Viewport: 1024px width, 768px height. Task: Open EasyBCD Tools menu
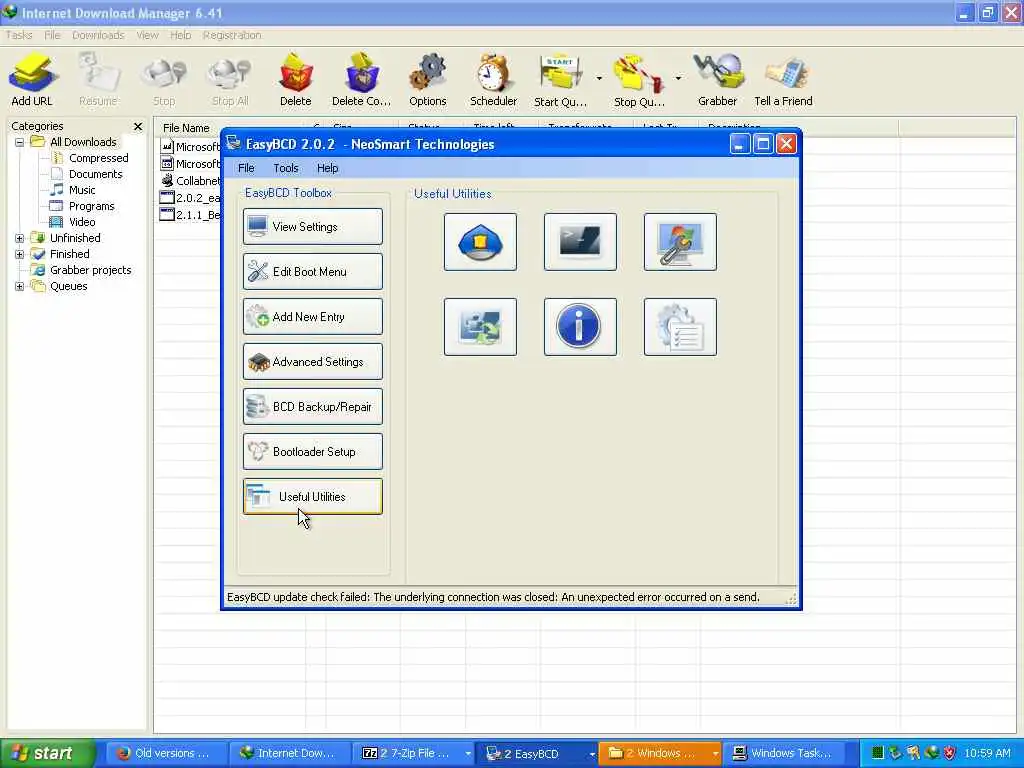pos(285,168)
